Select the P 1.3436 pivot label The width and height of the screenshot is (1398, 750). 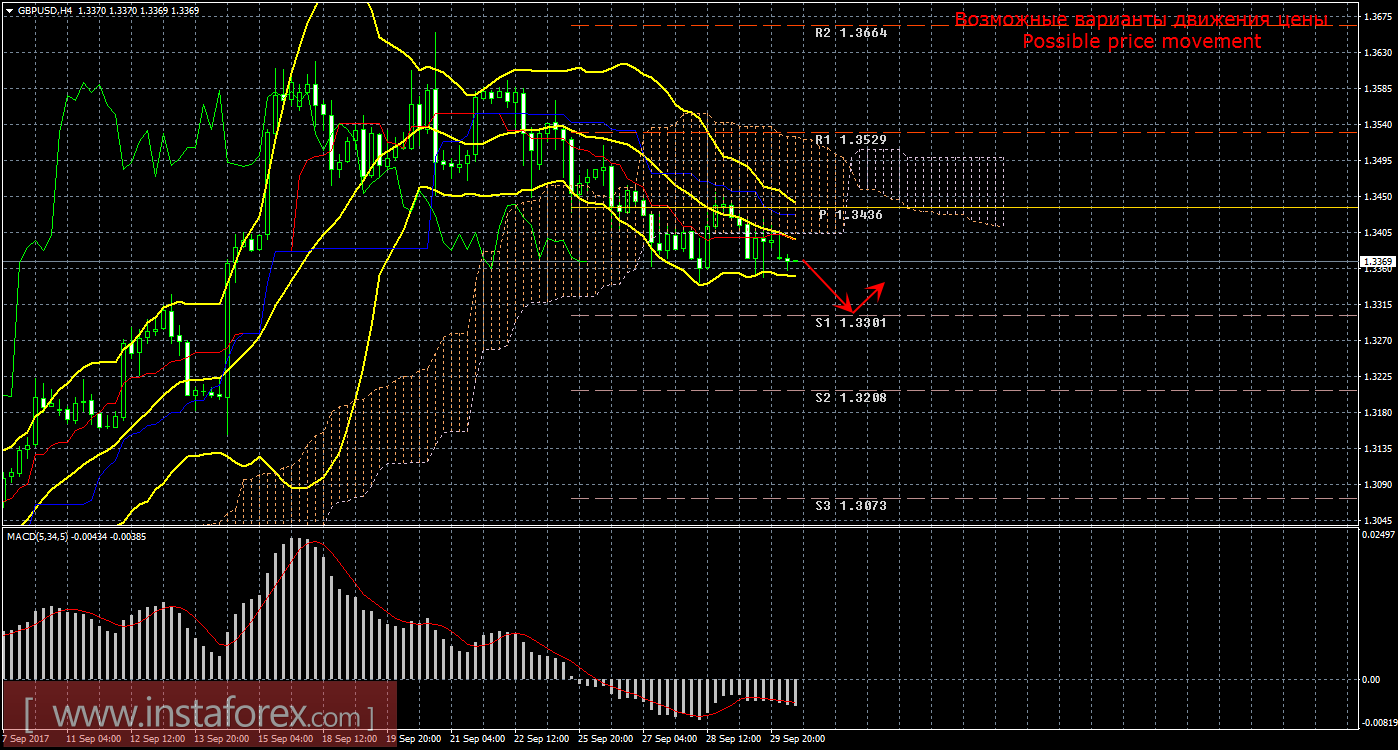click(x=850, y=215)
